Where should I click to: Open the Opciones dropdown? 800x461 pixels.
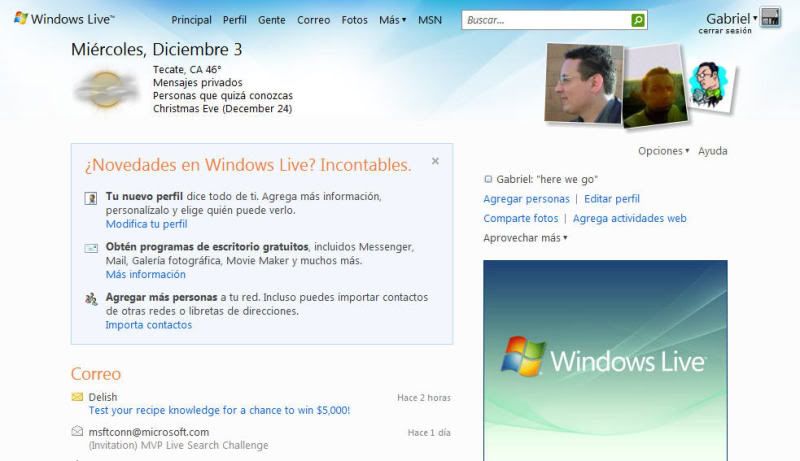[x=663, y=151]
